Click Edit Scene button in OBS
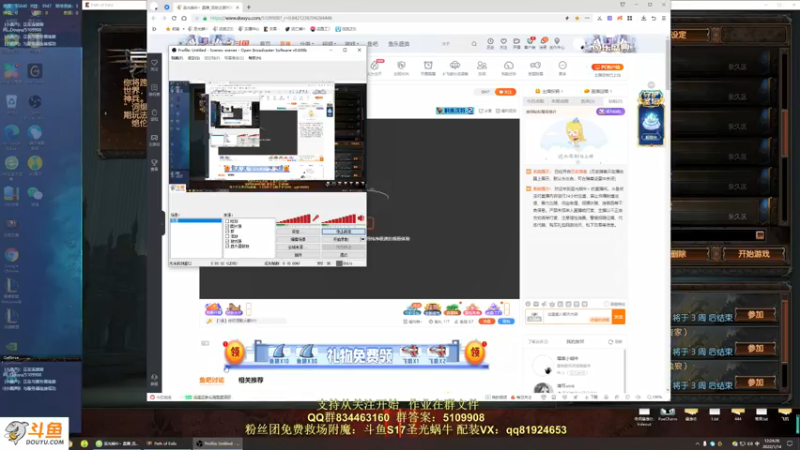 point(297,239)
